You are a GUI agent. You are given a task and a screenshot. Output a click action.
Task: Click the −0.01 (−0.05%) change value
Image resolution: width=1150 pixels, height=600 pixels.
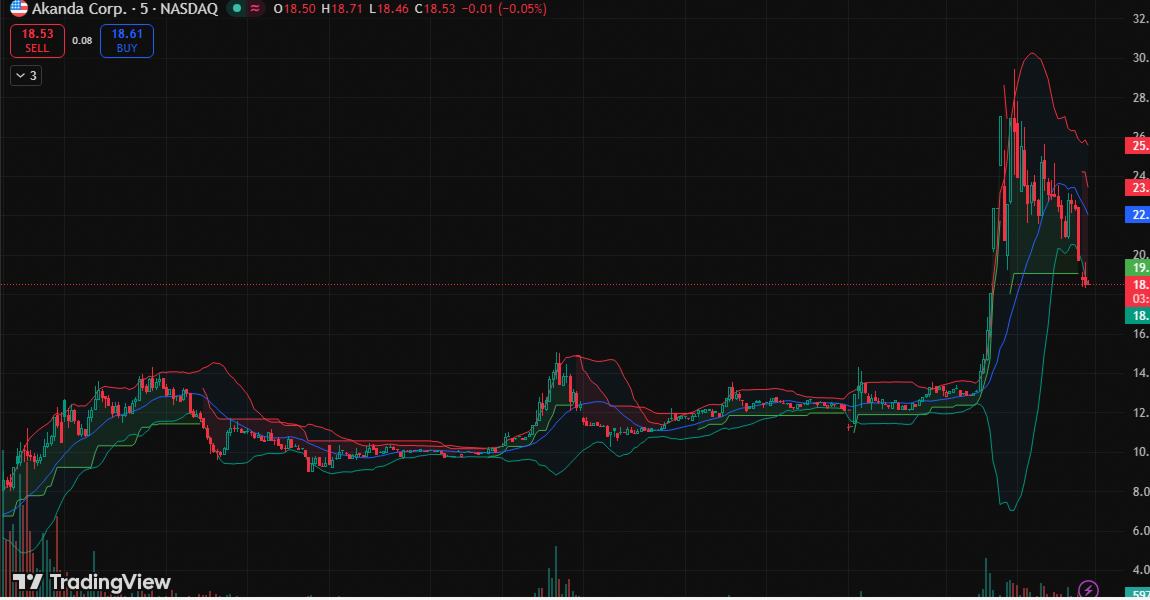coord(504,9)
